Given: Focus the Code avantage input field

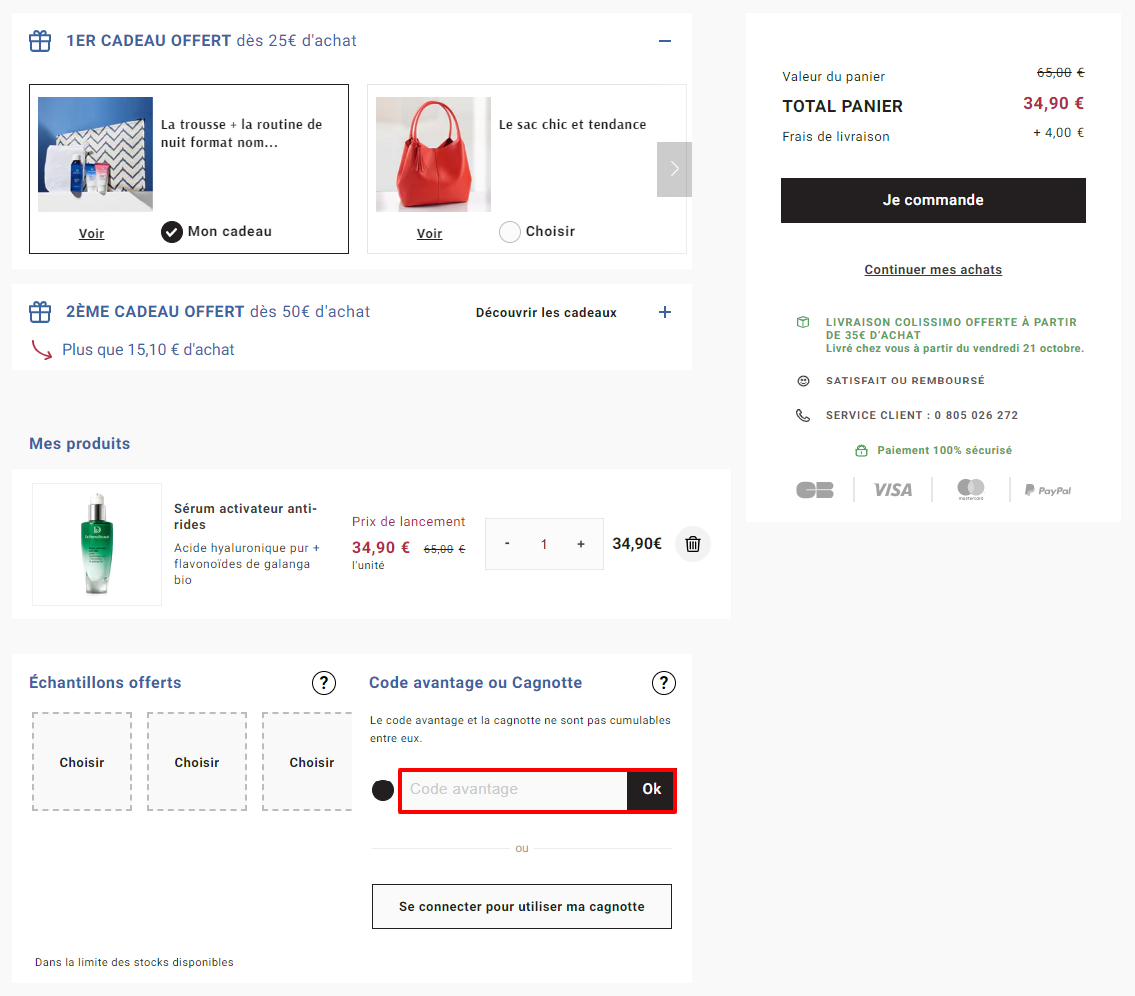Looking at the screenshot, I should (513, 790).
